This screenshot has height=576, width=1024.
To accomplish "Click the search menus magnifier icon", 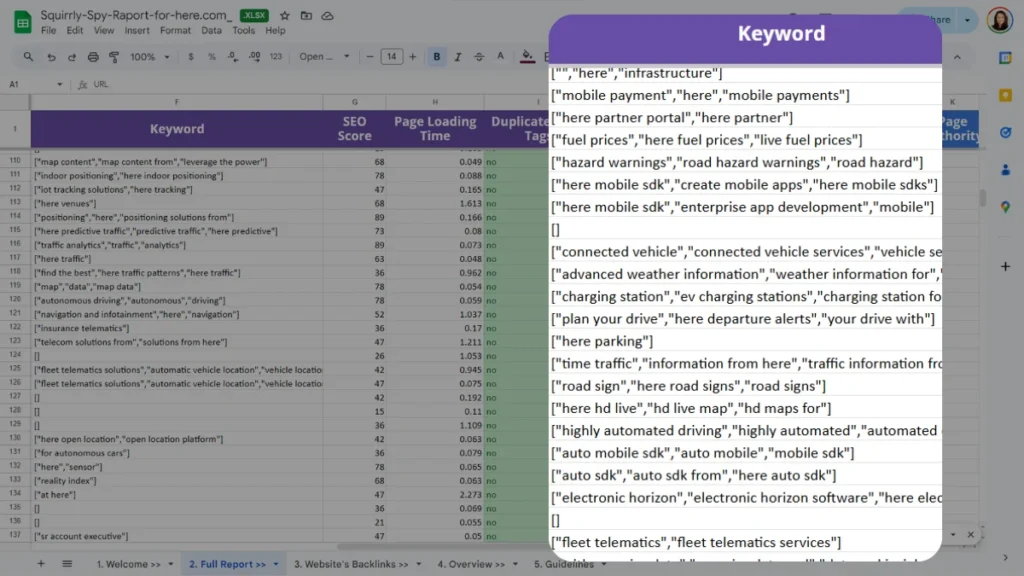I will (x=30, y=57).
